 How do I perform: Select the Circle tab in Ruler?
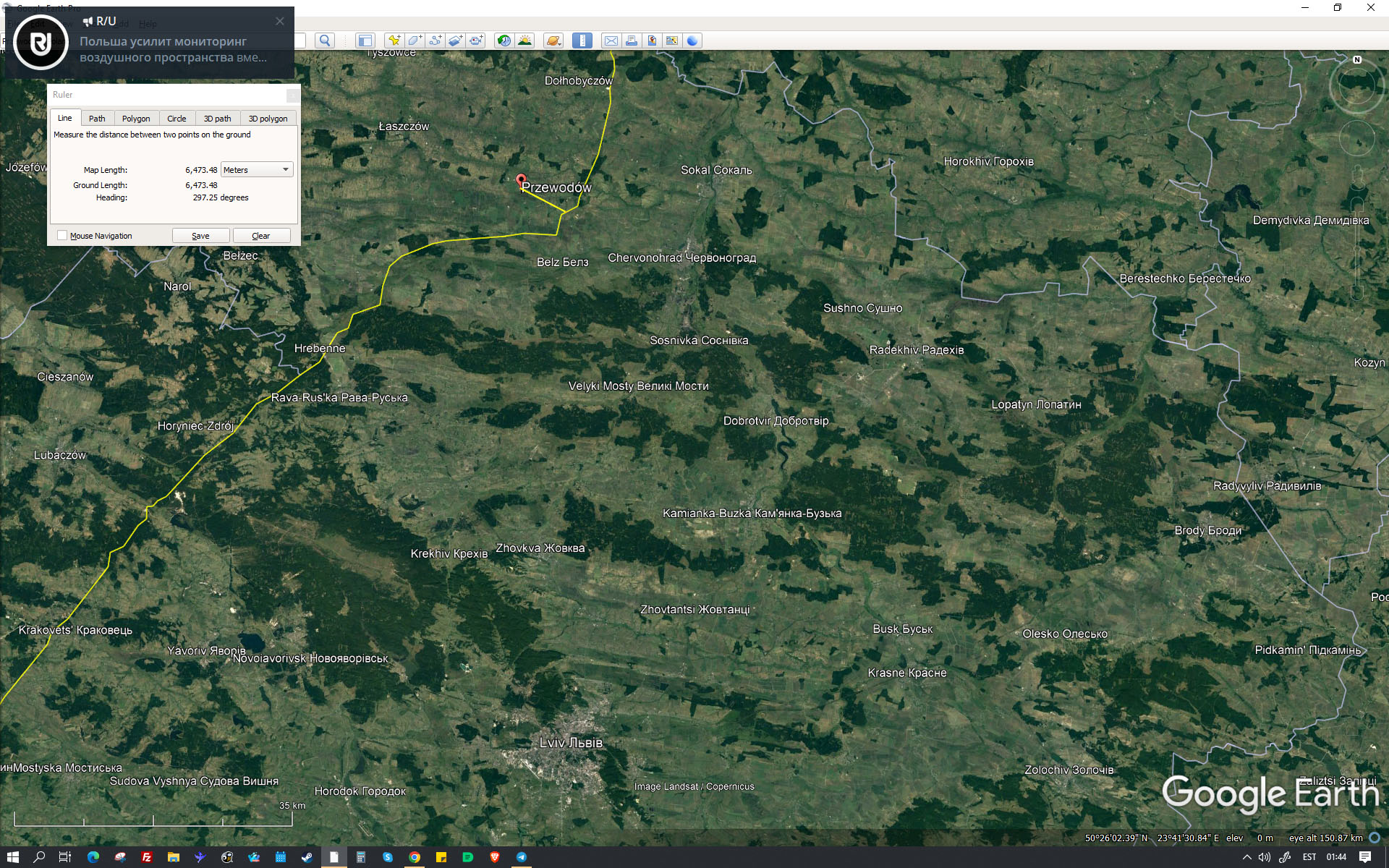click(177, 119)
